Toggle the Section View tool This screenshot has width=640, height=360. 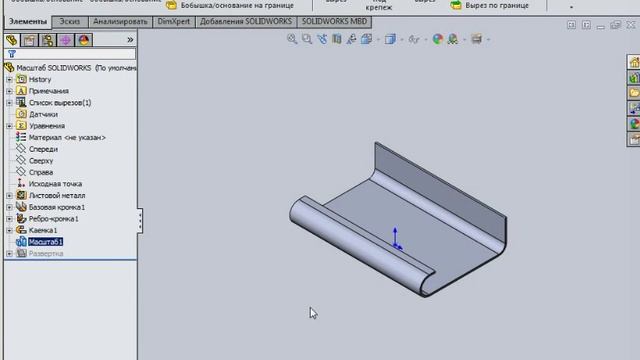click(337, 39)
